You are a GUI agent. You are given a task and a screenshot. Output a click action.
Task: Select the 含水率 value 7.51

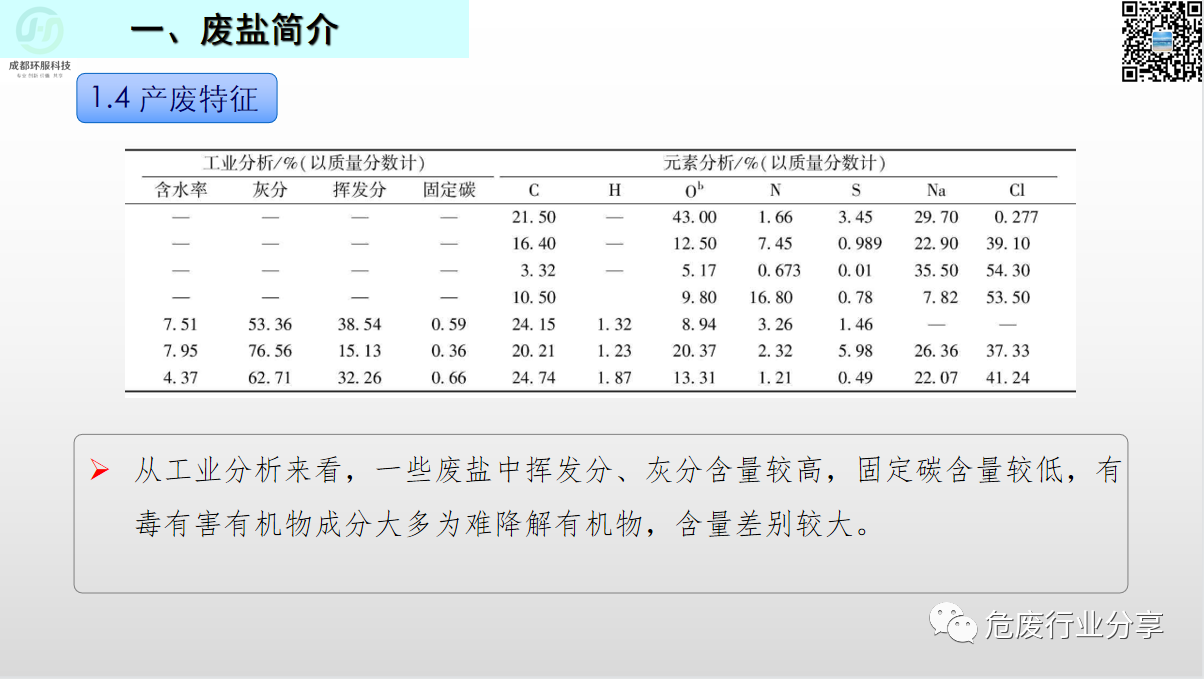tap(181, 325)
